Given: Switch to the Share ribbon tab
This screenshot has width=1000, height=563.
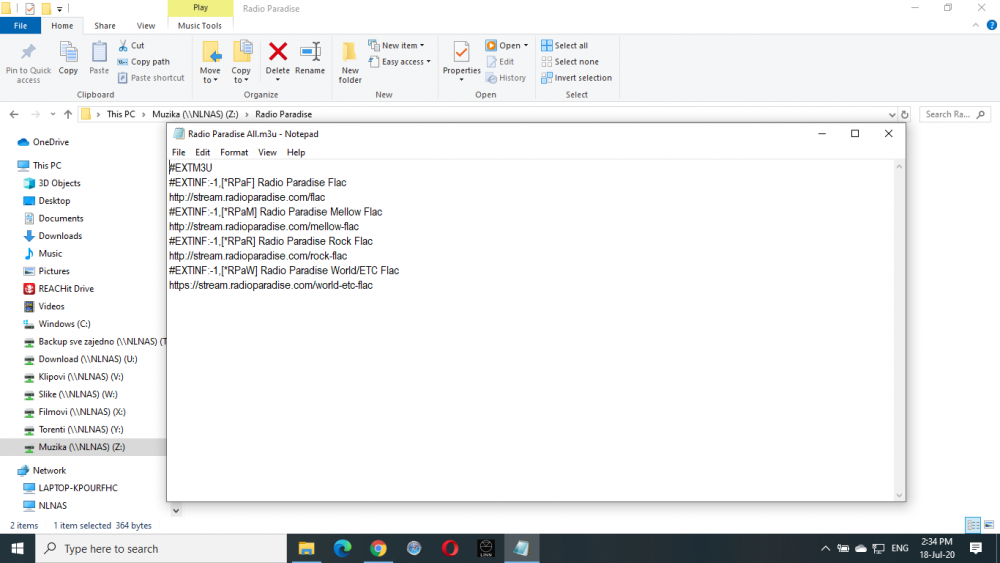Looking at the screenshot, I should click(x=105, y=26).
